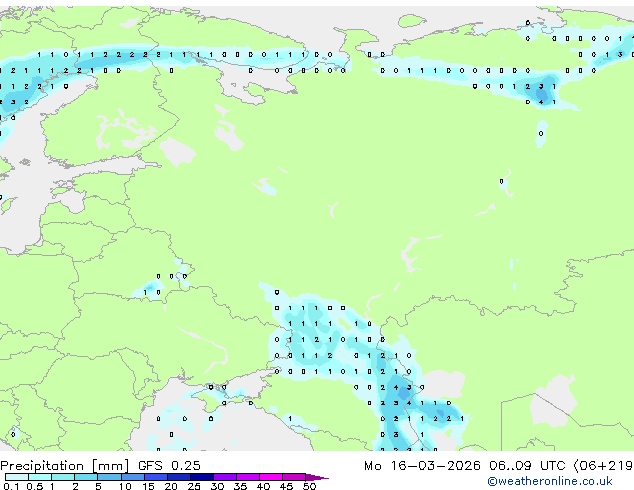Click the 'GFS 0.25' model label
The width and height of the screenshot is (634, 490).
169,465
